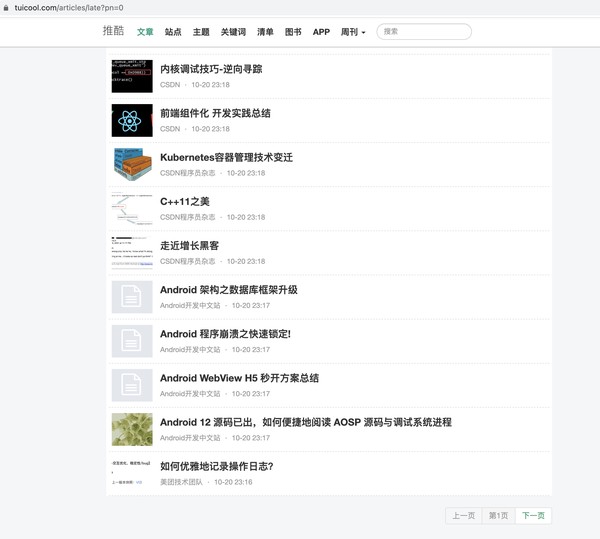This screenshot has width=600, height=539.
Task: Click CSDN程序员杂志 source under C++11之美
Action: pyautogui.click(x=188, y=217)
